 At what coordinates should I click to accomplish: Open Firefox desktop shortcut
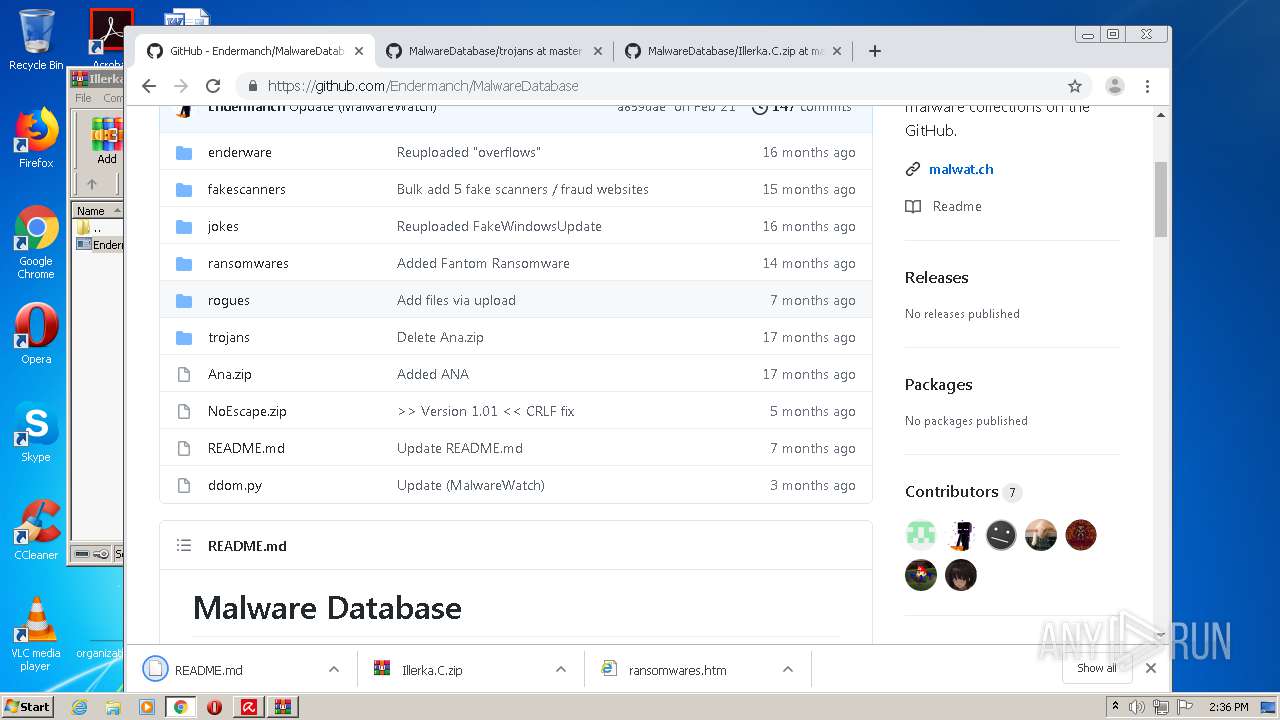[36, 138]
